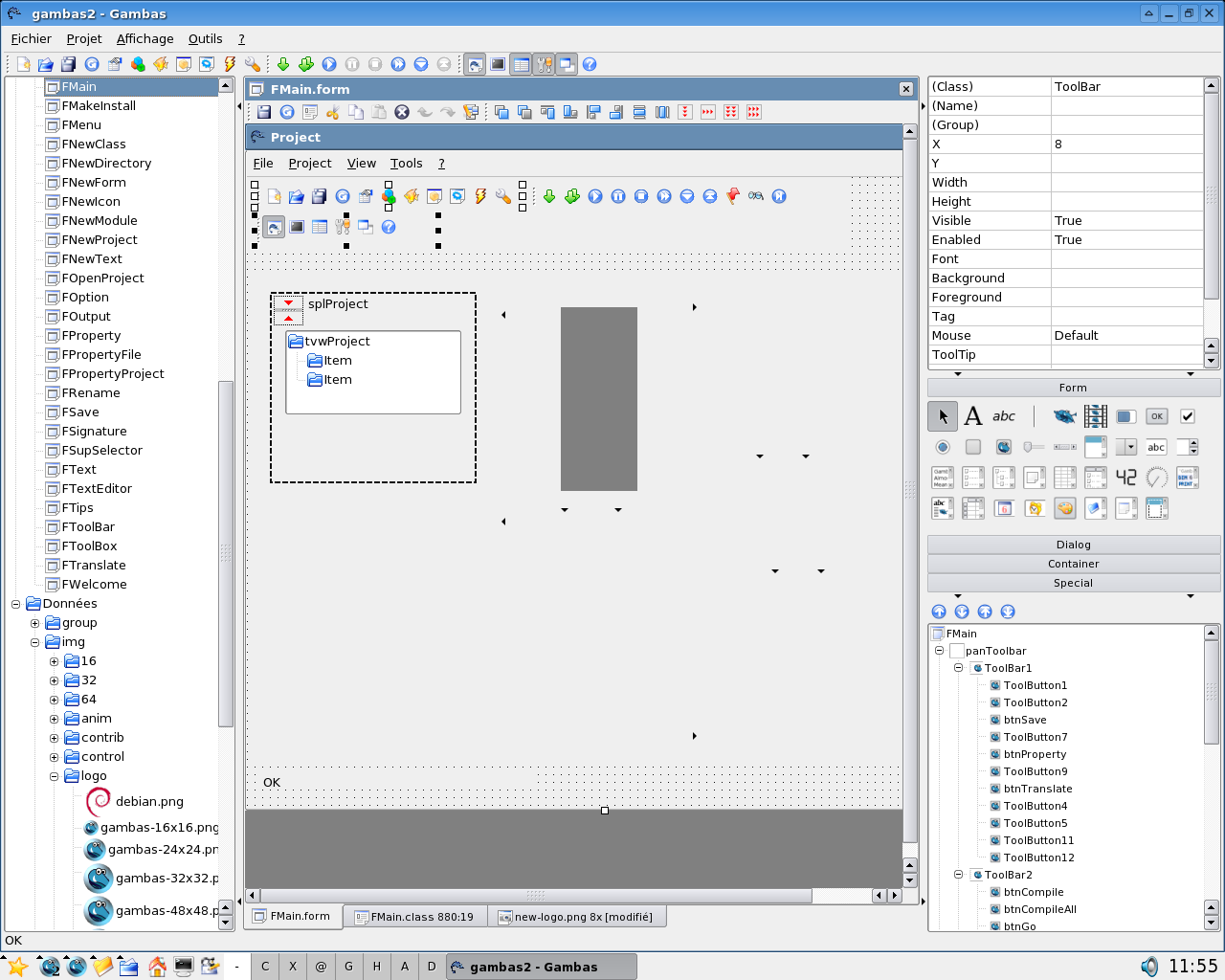Collapse the ToolBar1 node in the hierarchy
This screenshot has height=980, width=1225.
coord(958,668)
